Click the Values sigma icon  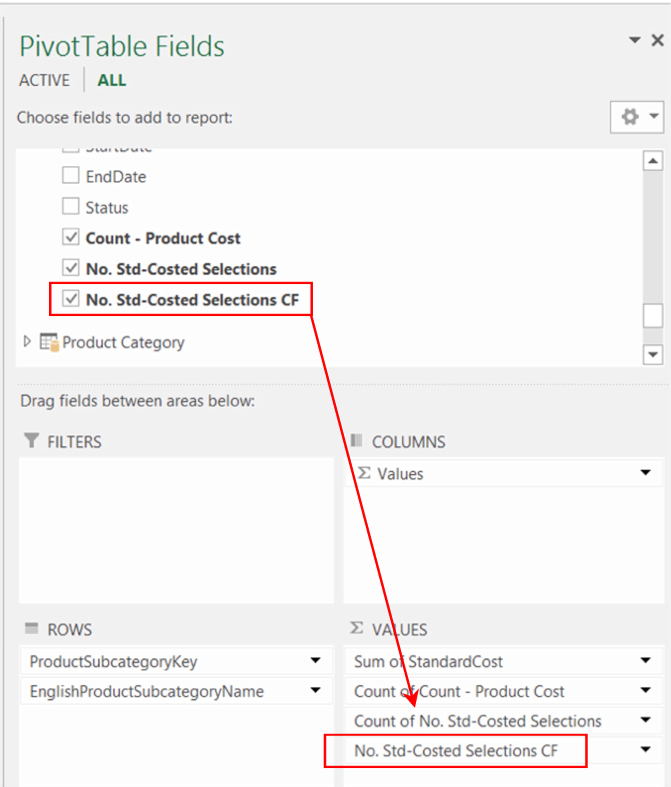(x=357, y=629)
